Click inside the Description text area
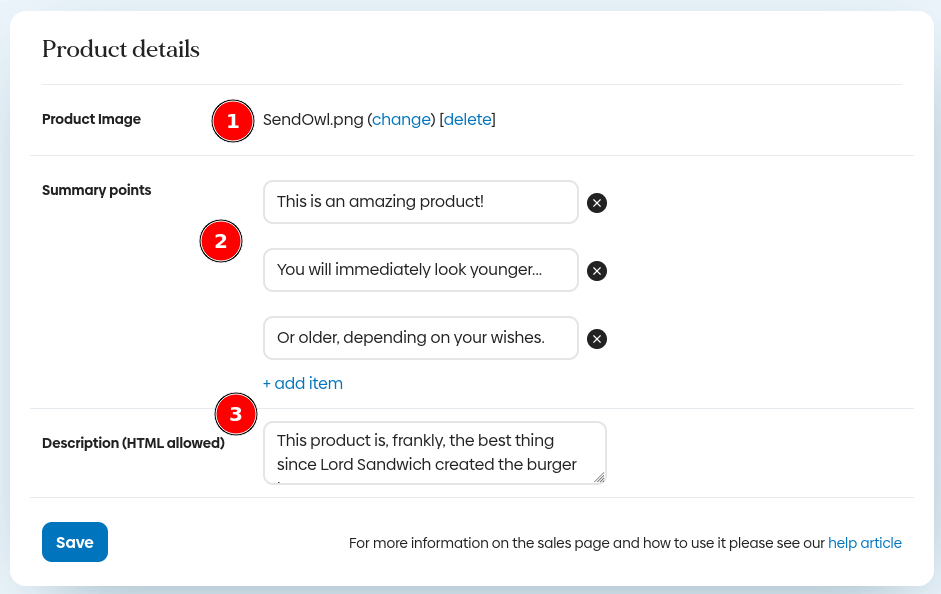The image size is (941, 594). [430, 452]
